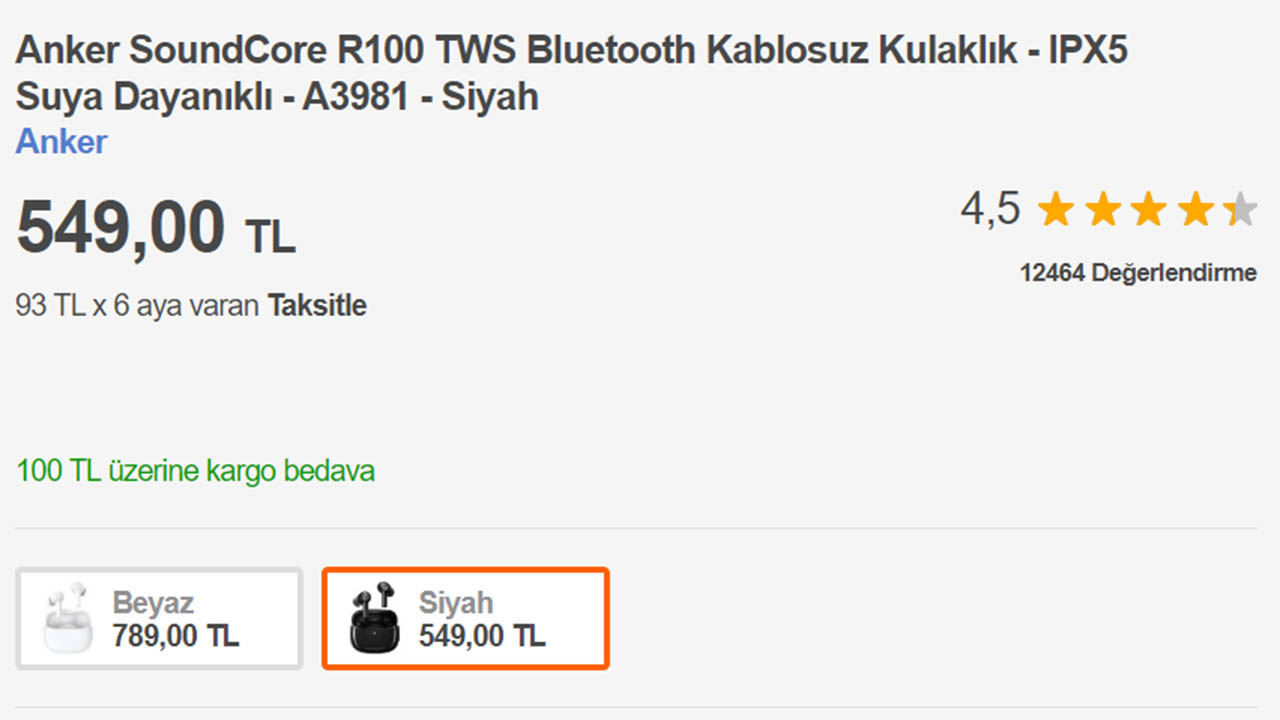
Task: Click the 789,00 TL variant price
Action: point(175,636)
